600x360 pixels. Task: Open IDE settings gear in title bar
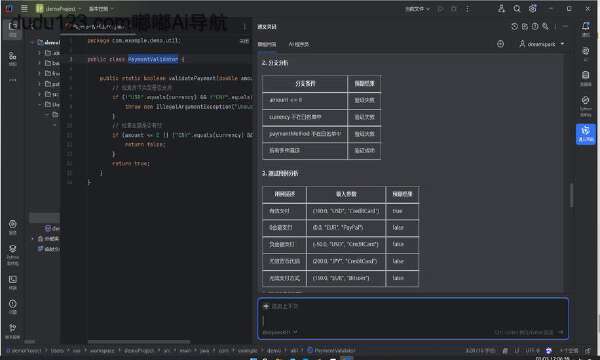[532, 8]
